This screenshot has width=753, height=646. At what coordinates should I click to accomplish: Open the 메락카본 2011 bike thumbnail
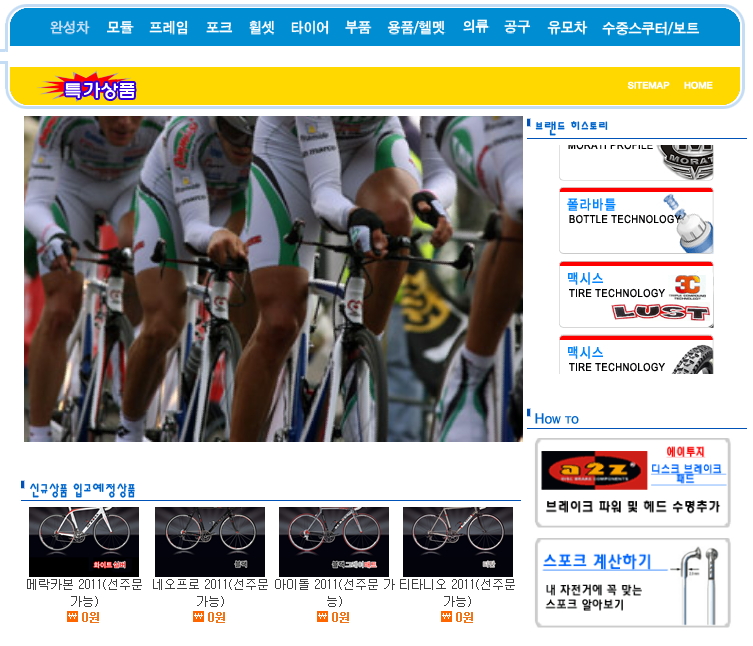click(x=84, y=542)
